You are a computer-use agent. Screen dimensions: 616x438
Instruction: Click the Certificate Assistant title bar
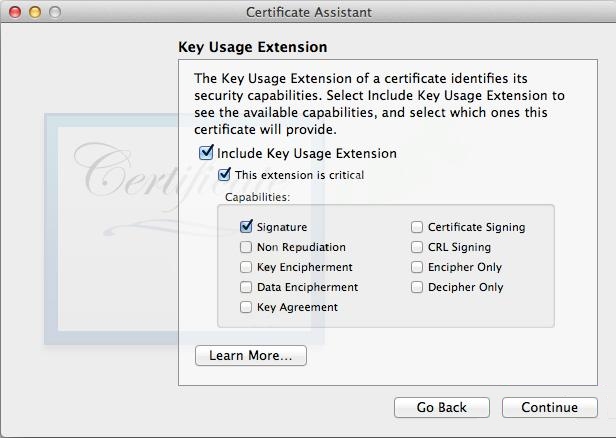[x=308, y=12]
